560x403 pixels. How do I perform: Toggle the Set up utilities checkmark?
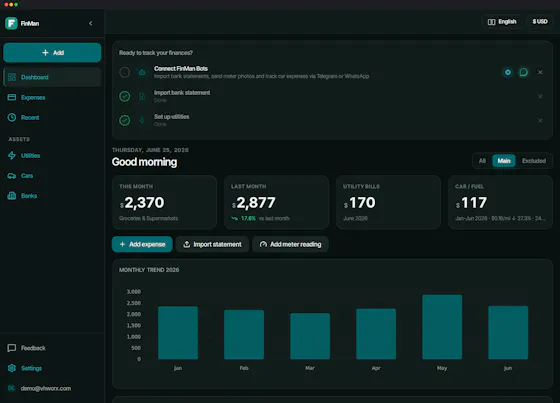pyautogui.click(x=125, y=120)
